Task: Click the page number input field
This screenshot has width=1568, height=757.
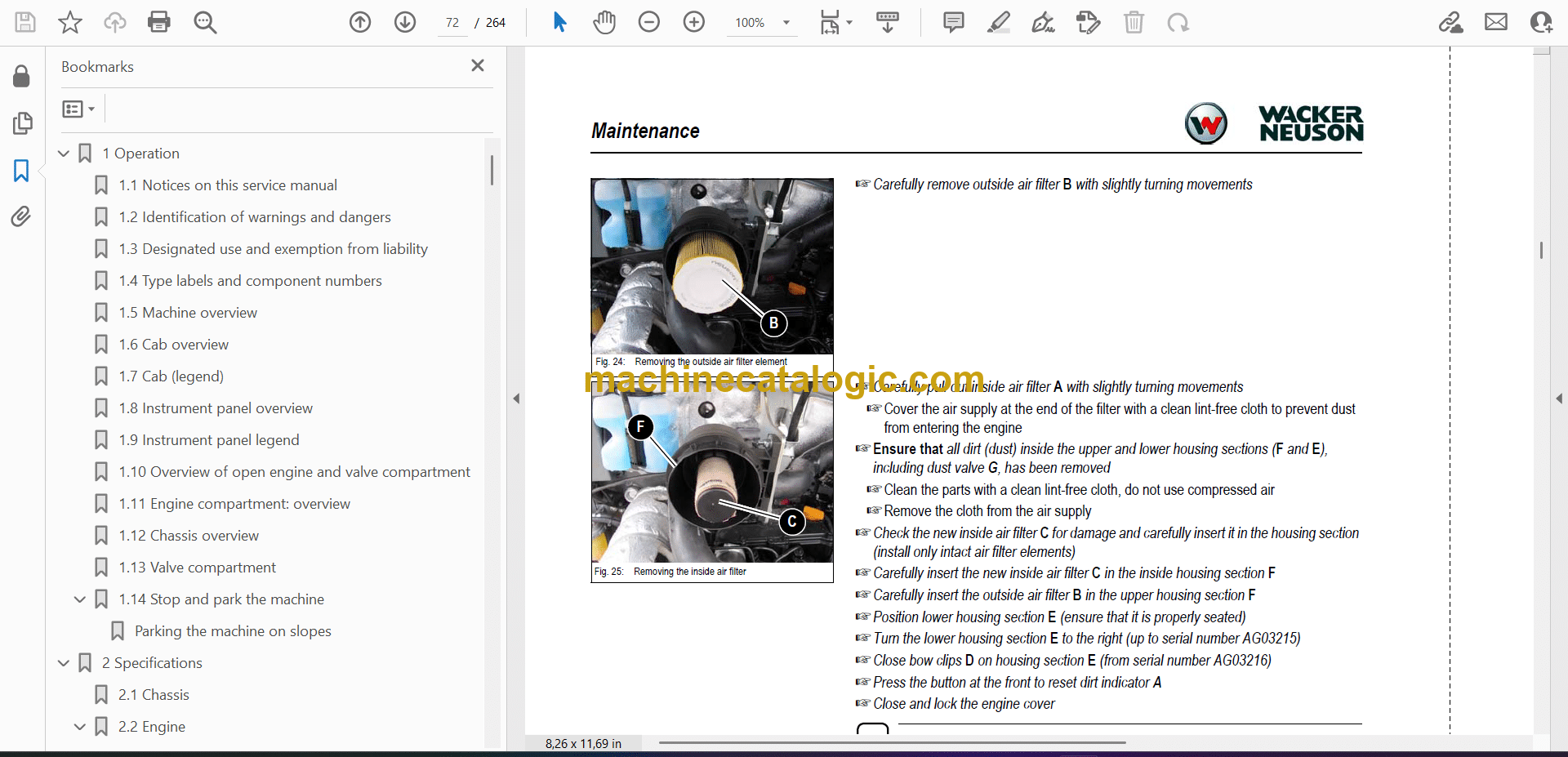Action: click(x=452, y=23)
